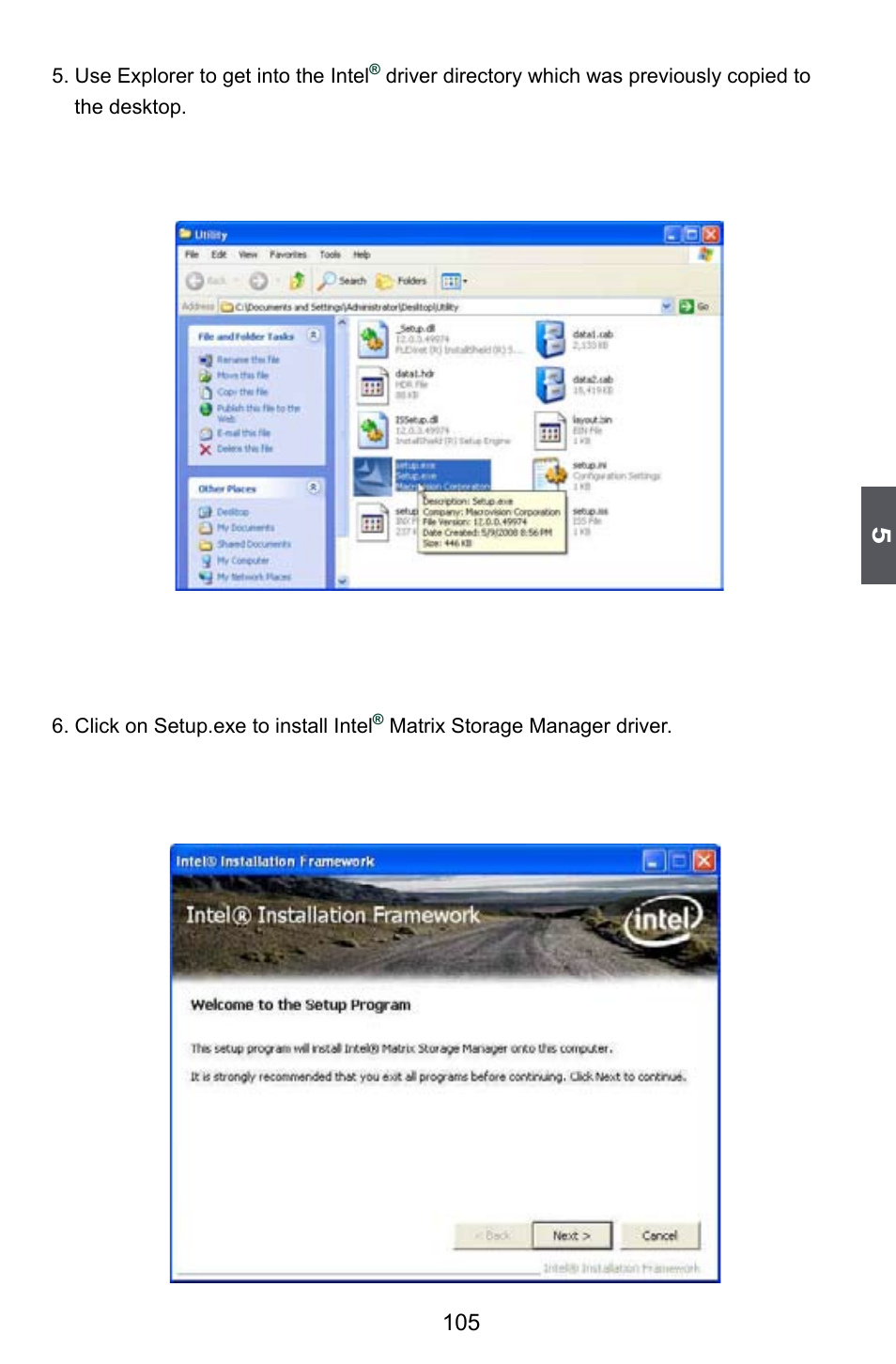
Task: Open Shared Documents in Other Places
Action: tap(254, 544)
